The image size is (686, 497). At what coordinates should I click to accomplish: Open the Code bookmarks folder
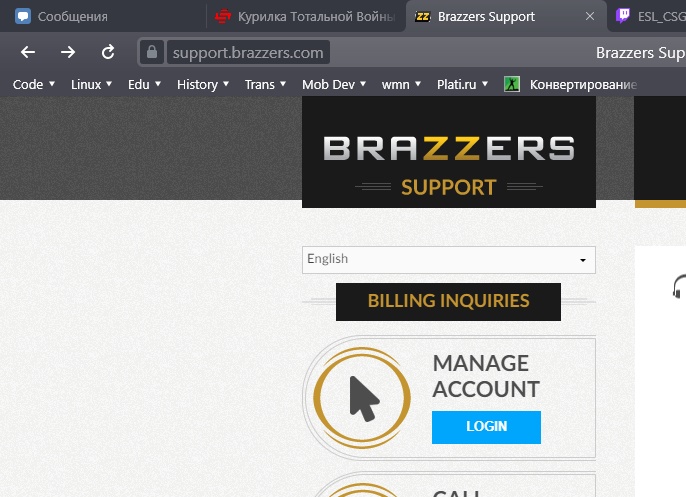[x=34, y=84]
